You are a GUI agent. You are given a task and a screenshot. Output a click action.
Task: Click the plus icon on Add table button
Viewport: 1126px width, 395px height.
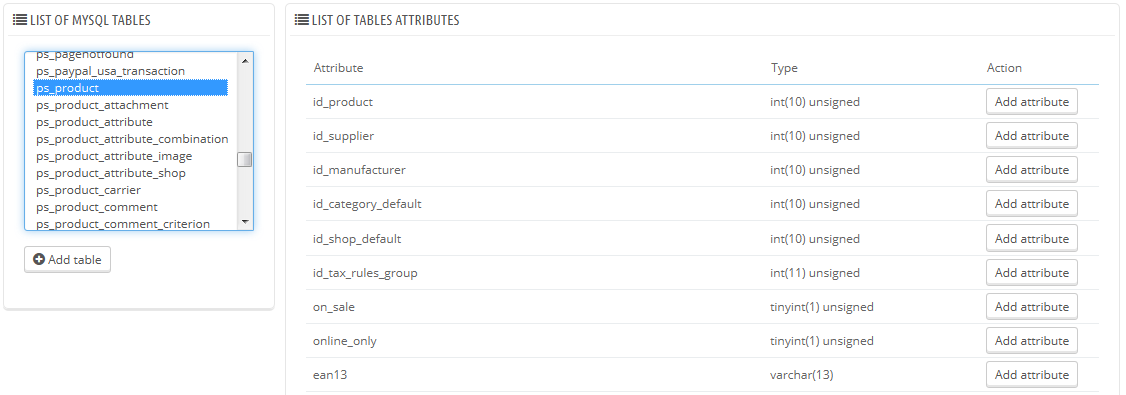coord(39,259)
